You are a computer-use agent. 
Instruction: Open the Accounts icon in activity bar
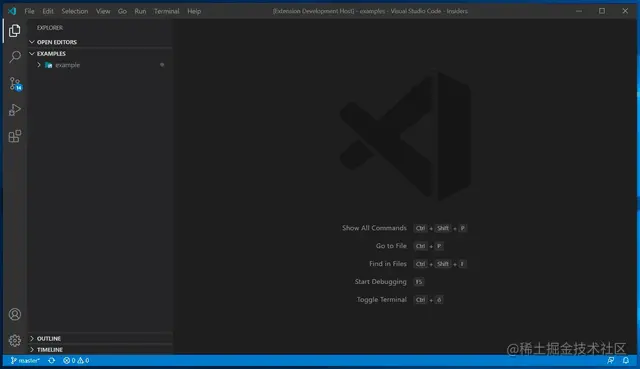coord(15,314)
